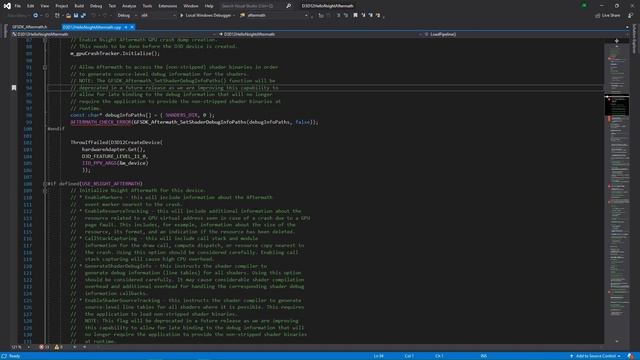Open the class navigation dropdown
640x360 pixels.
coord(320,34)
